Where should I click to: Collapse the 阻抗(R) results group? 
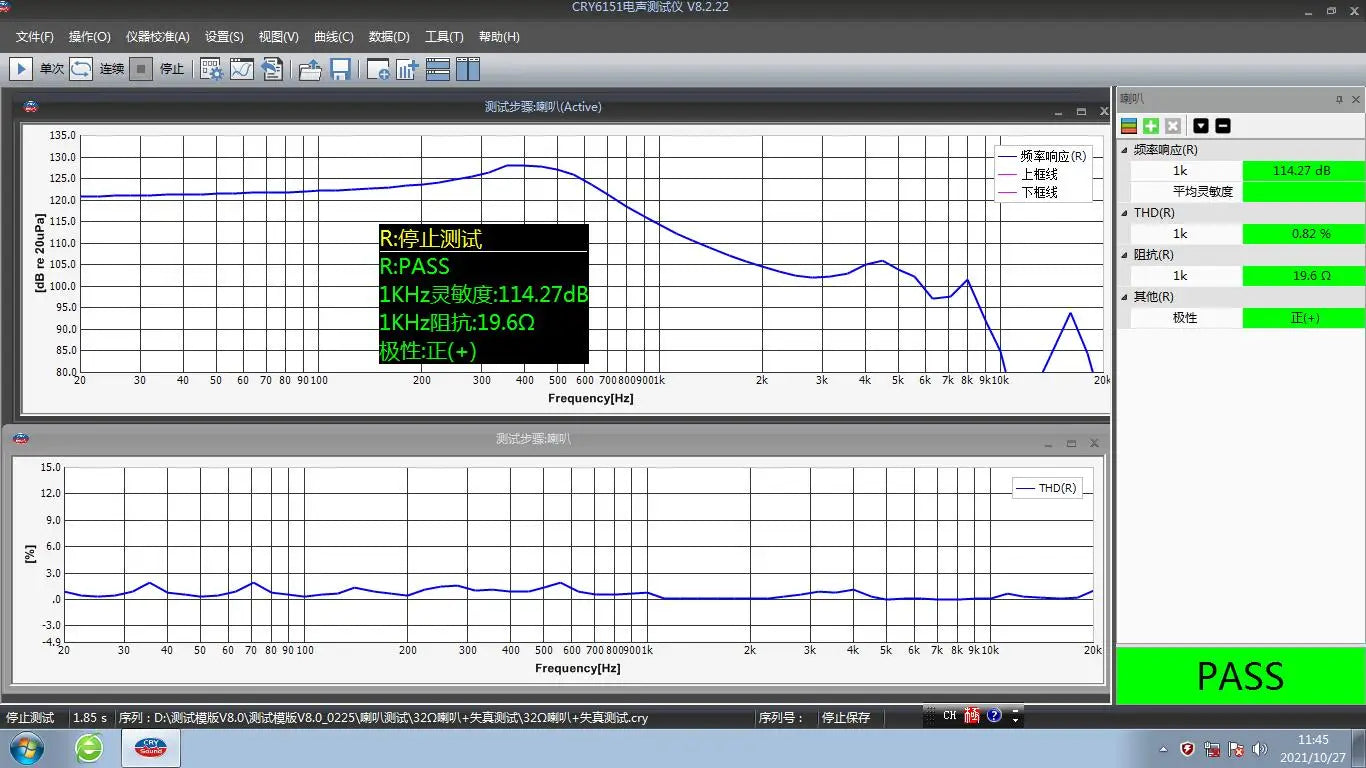click(1124, 255)
